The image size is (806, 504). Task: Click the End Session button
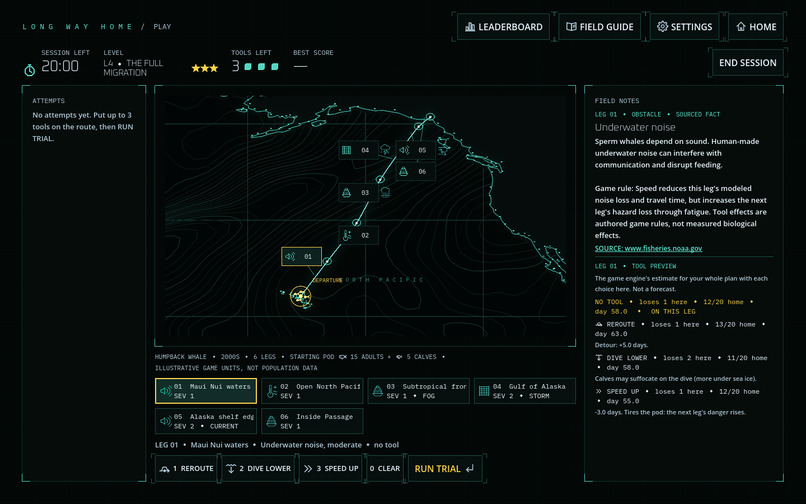coord(747,63)
